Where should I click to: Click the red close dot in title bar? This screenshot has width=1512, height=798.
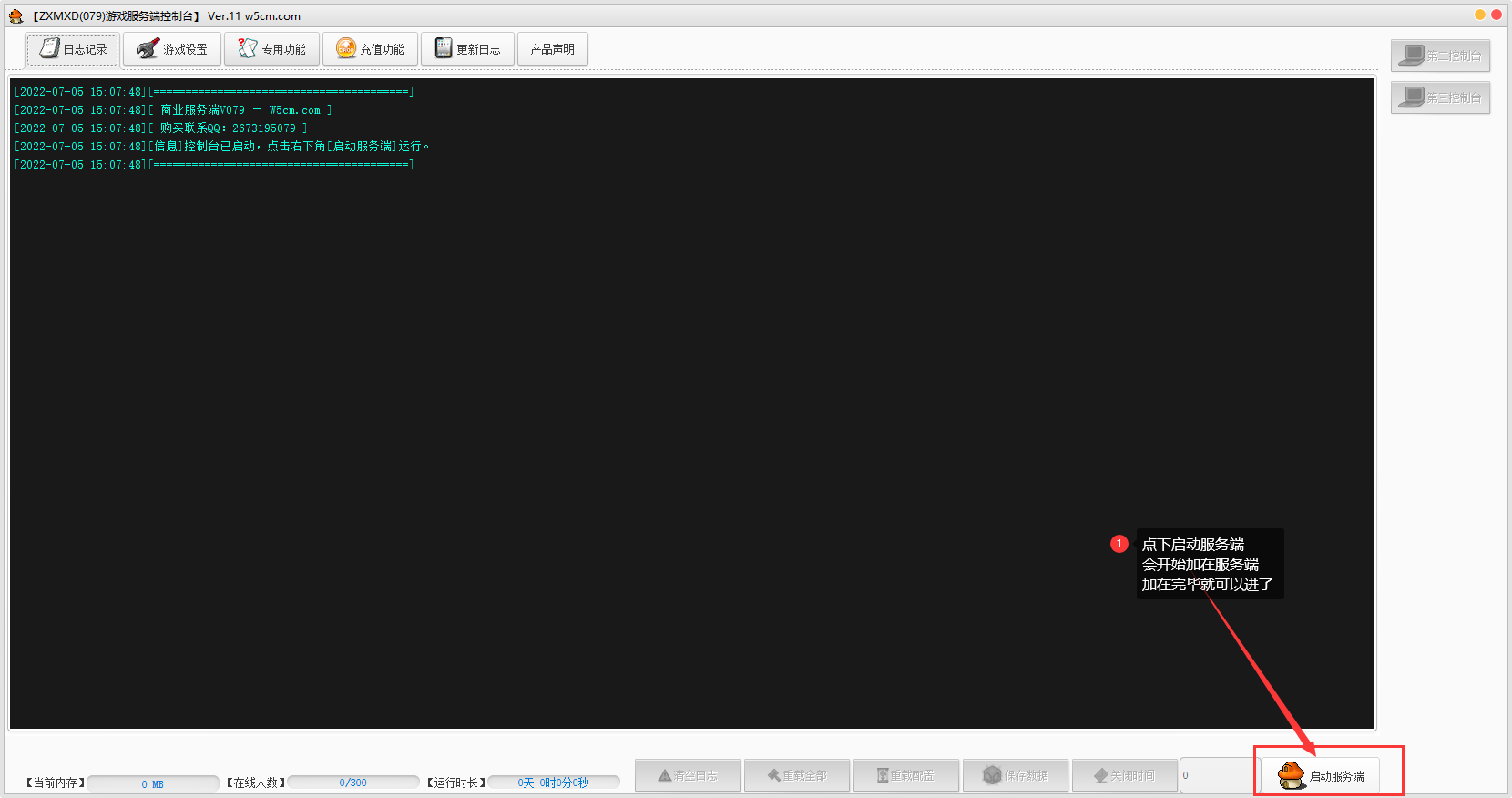point(1497,15)
